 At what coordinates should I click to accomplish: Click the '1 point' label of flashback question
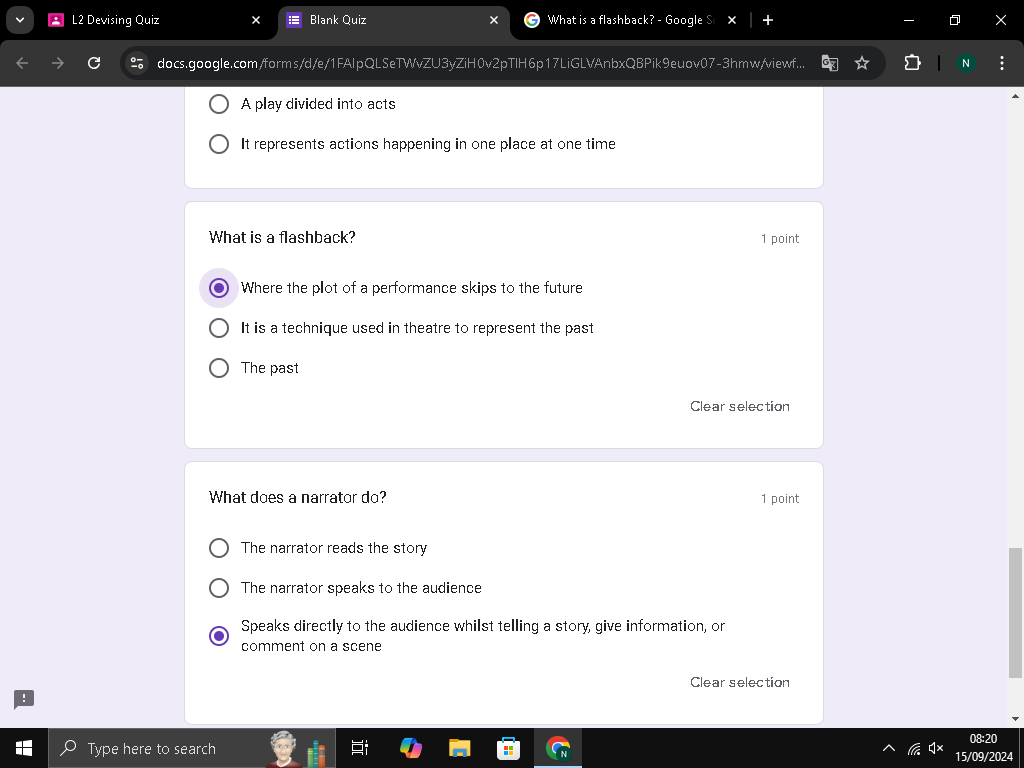pyautogui.click(x=780, y=238)
